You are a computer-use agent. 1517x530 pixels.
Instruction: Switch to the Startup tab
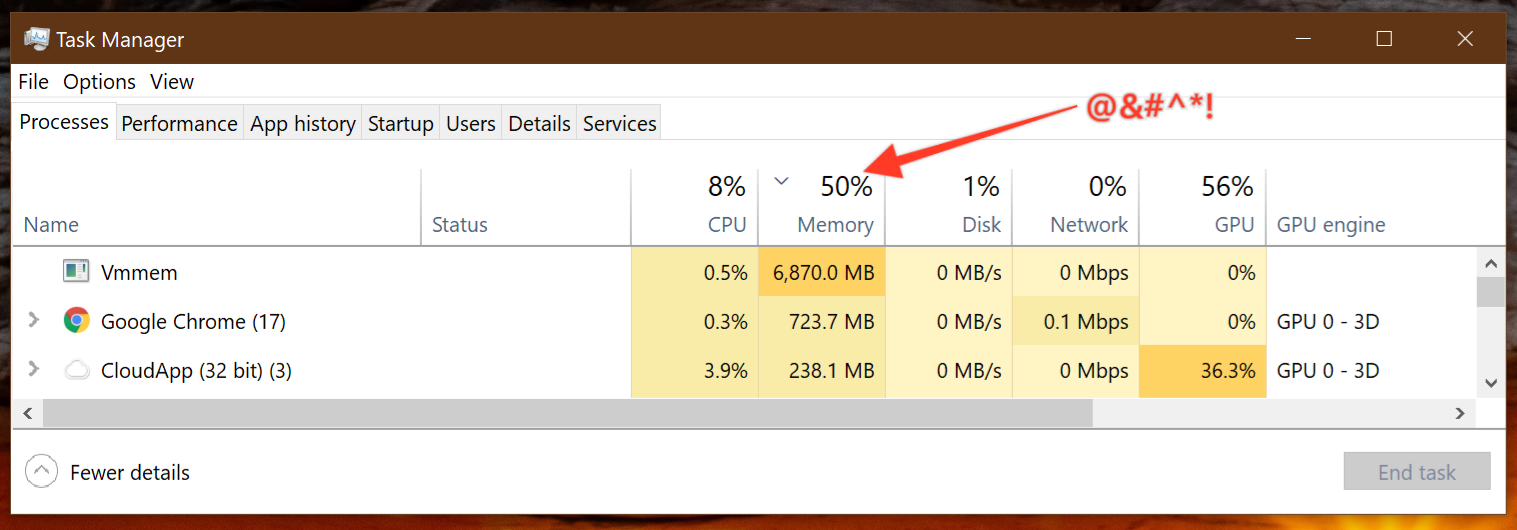(400, 123)
